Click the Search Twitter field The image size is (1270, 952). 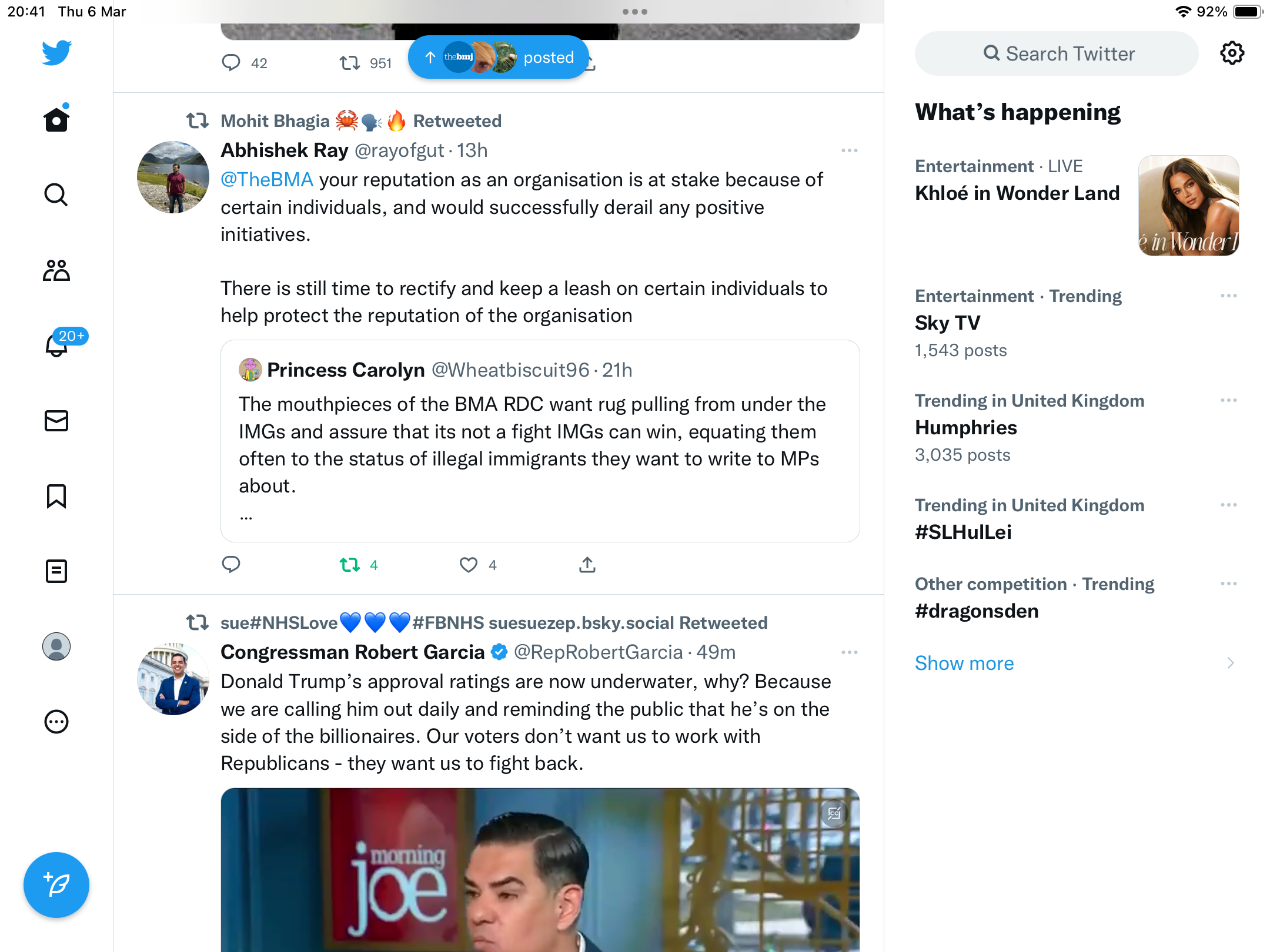pos(1057,53)
